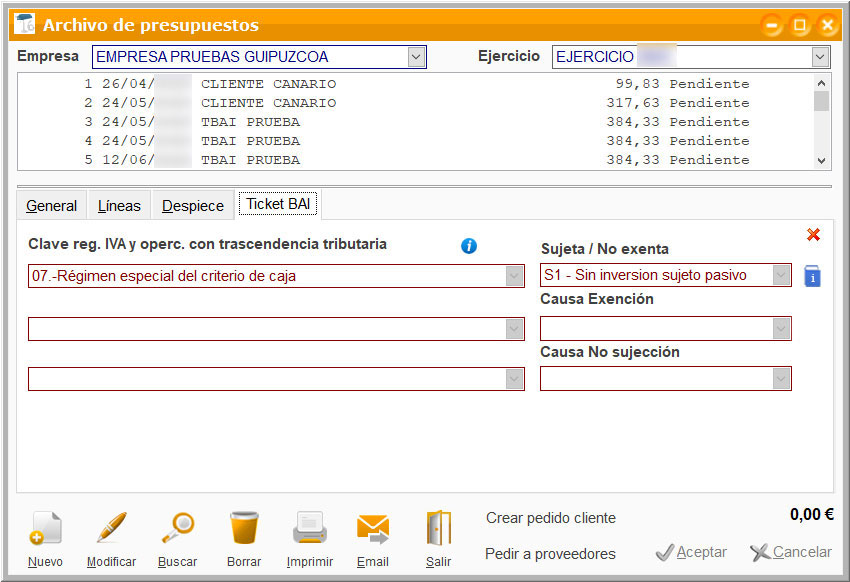
Task: Click the budget list scrollbar up arrow
Action: [821, 83]
